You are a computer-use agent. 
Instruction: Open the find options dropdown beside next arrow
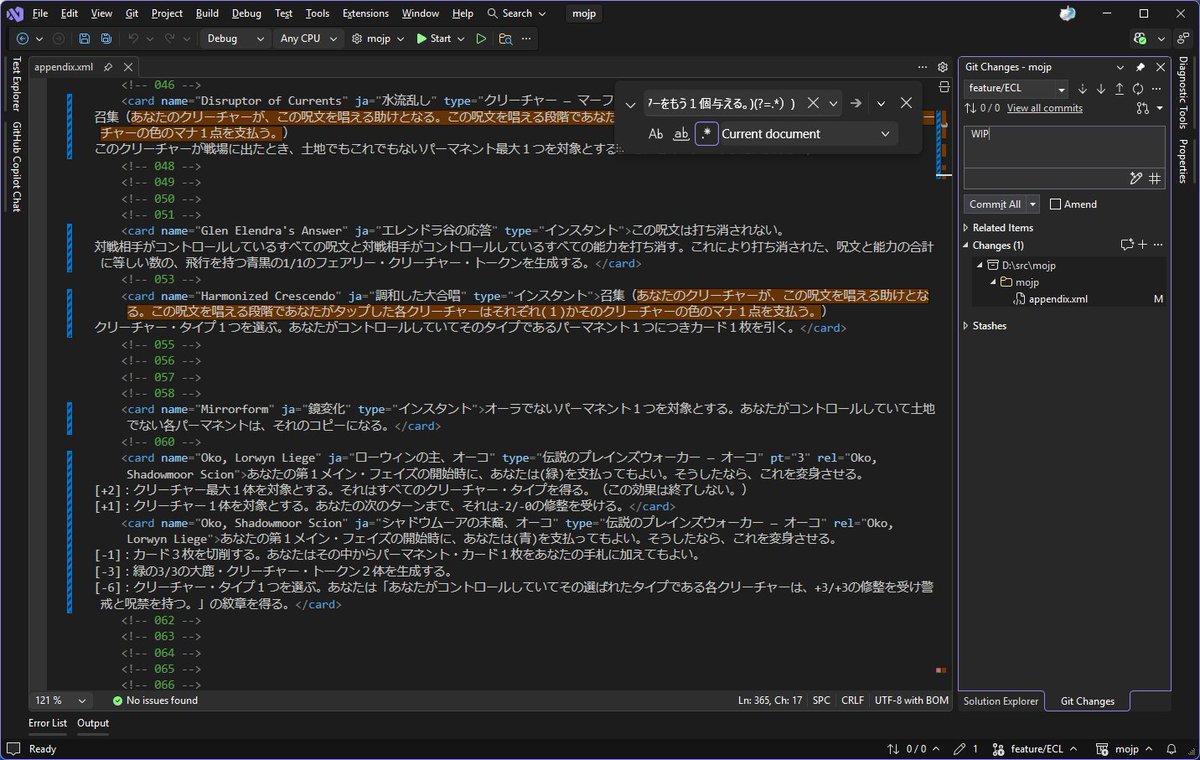[881, 103]
